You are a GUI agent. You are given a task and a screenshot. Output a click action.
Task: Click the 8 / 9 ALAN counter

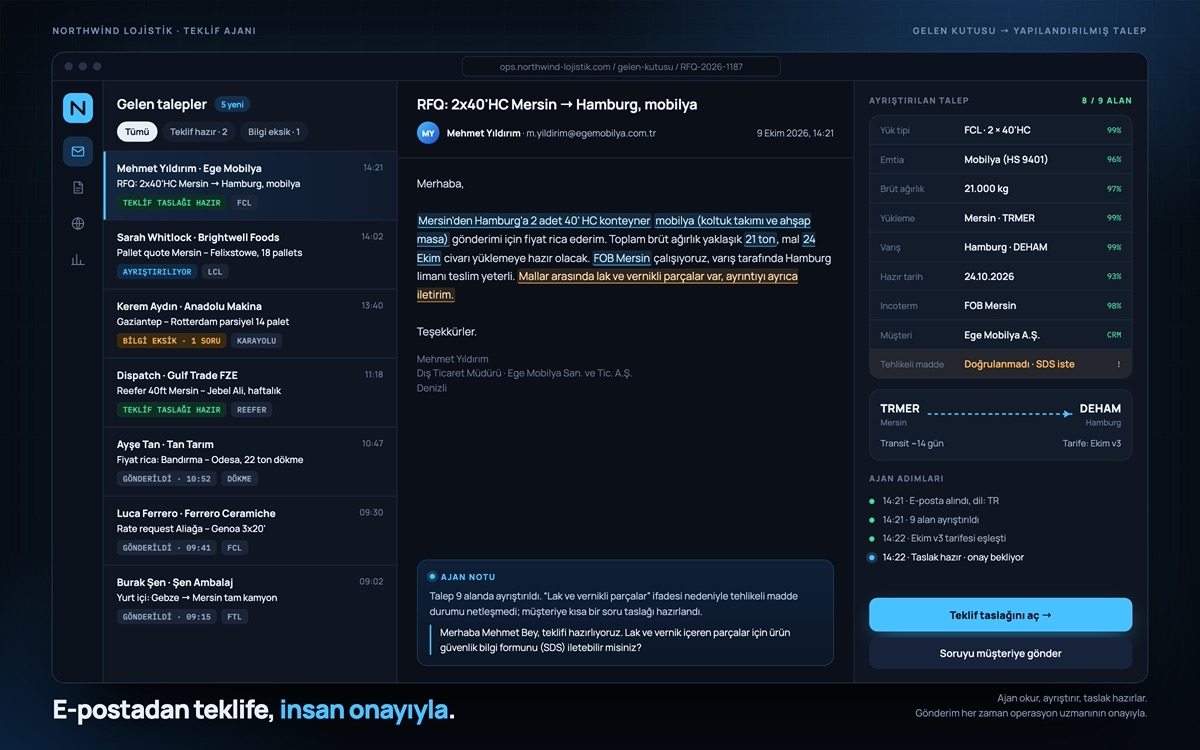pyautogui.click(x=1106, y=101)
